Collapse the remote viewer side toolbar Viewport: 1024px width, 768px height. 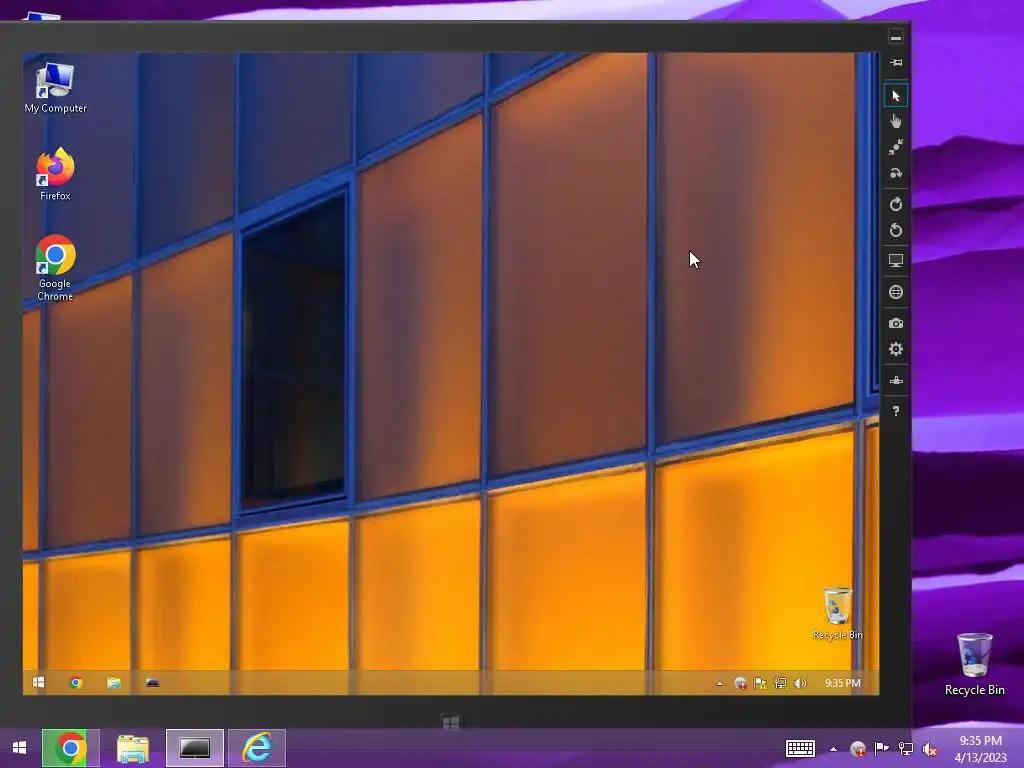(895, 37)
